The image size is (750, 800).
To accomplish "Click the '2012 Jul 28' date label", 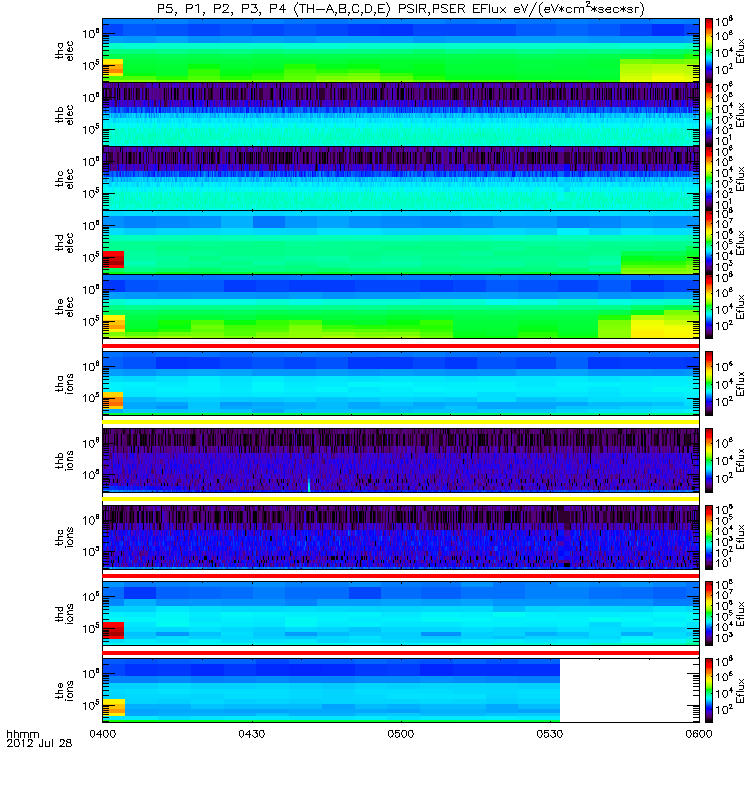I will pyautogui.click(x=39, y=743).
